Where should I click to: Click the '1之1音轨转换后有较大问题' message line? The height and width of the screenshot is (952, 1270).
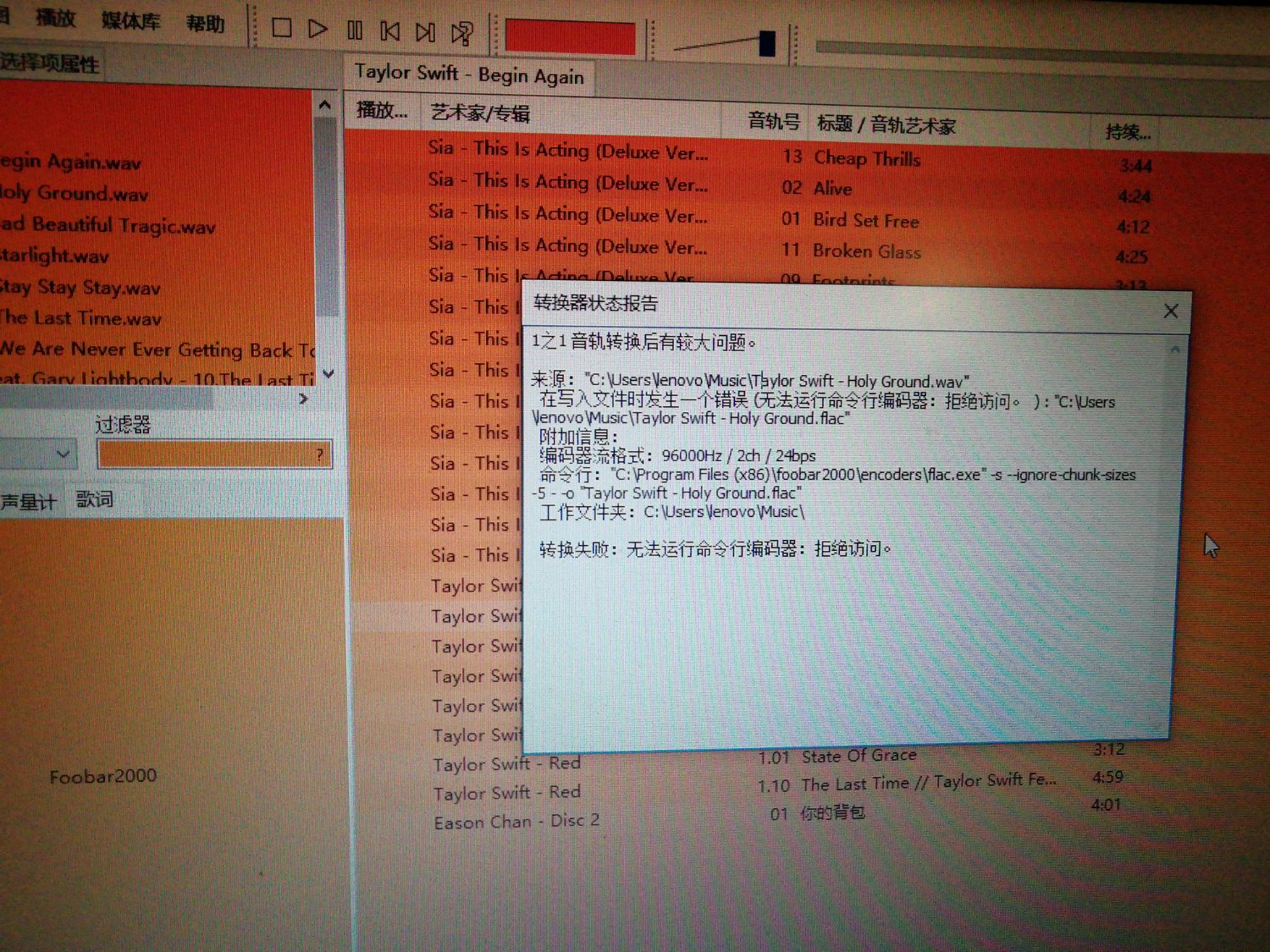coord(643,342)
